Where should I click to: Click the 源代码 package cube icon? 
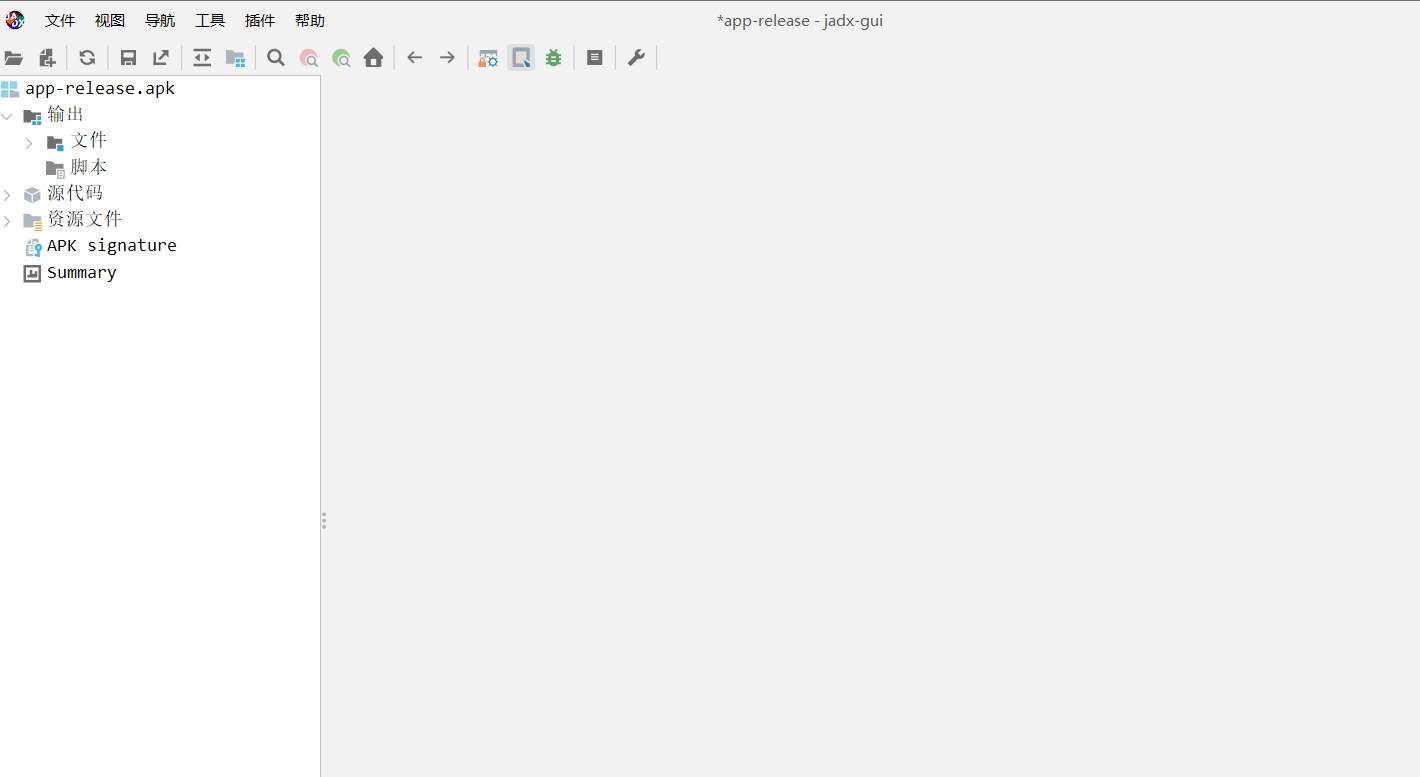pyautogui.click(x=32, y=195)
